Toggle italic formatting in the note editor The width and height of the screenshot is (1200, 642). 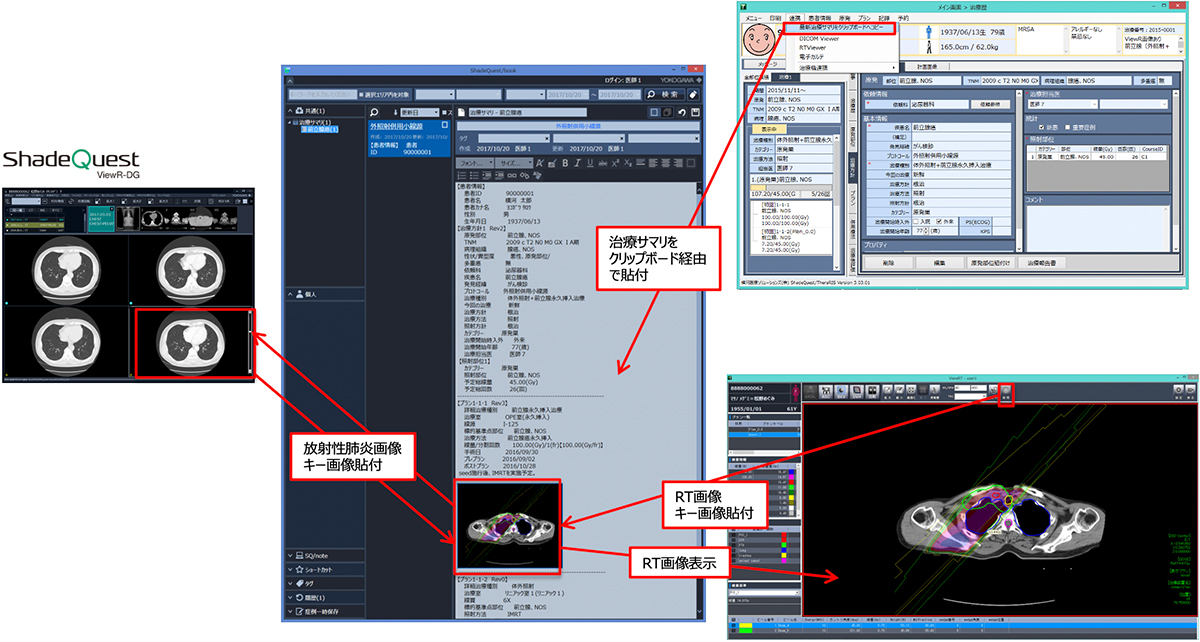pyautogui.click(x=577, y=162)
